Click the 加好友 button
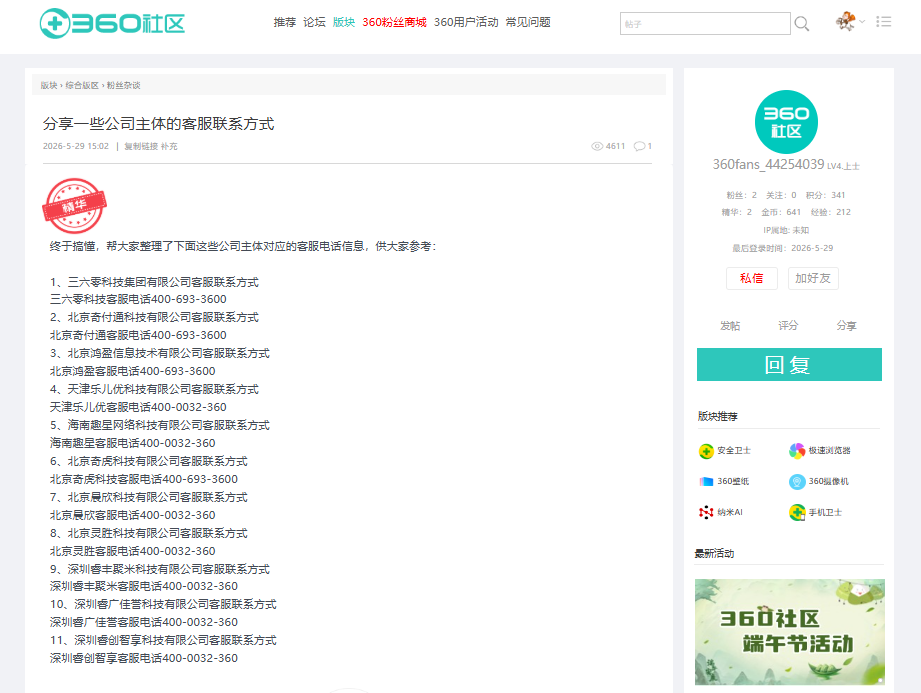This screenshot has height=693, width=921. [813, 278]
